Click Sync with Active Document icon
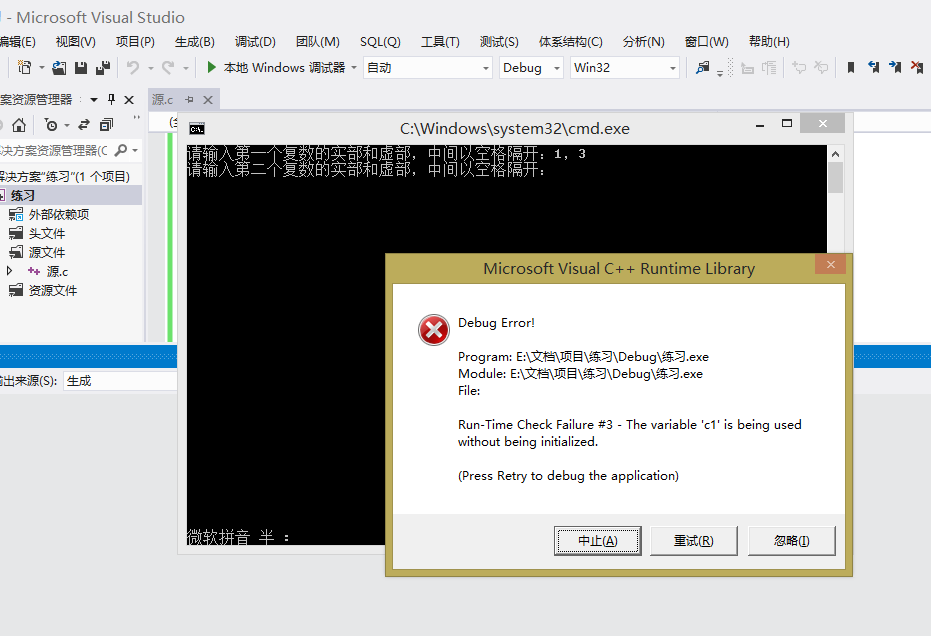 [x=84, y=125]
